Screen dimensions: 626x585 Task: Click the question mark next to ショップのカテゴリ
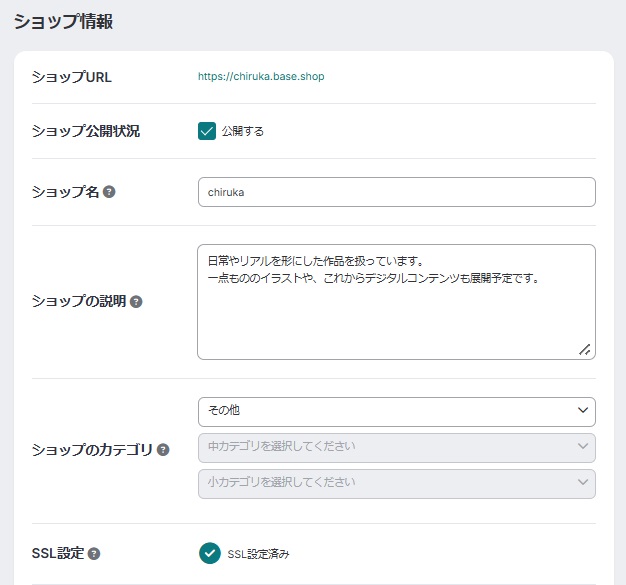[x=163, y=450]
